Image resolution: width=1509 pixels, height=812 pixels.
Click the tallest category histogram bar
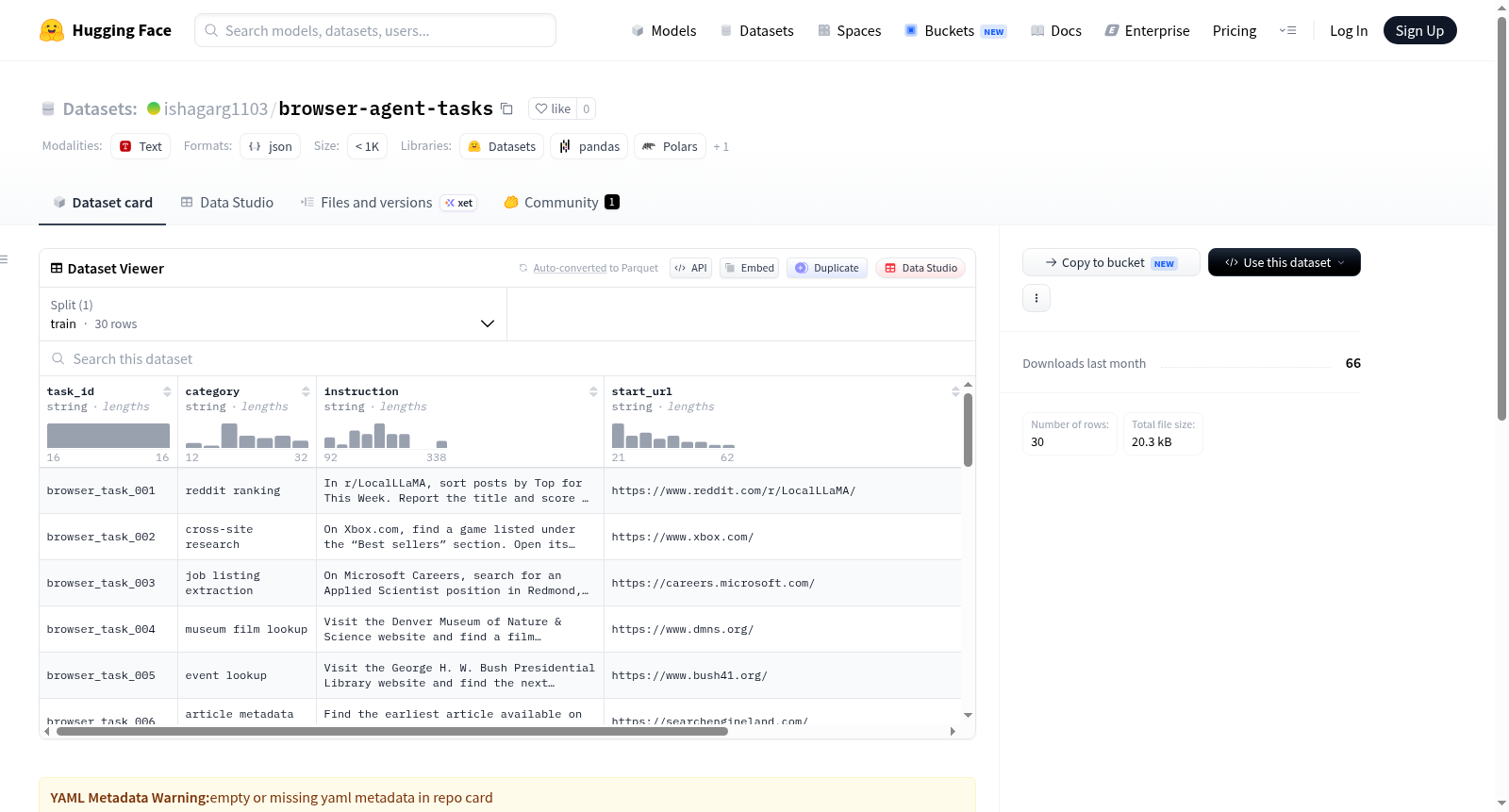coord(229,435)
